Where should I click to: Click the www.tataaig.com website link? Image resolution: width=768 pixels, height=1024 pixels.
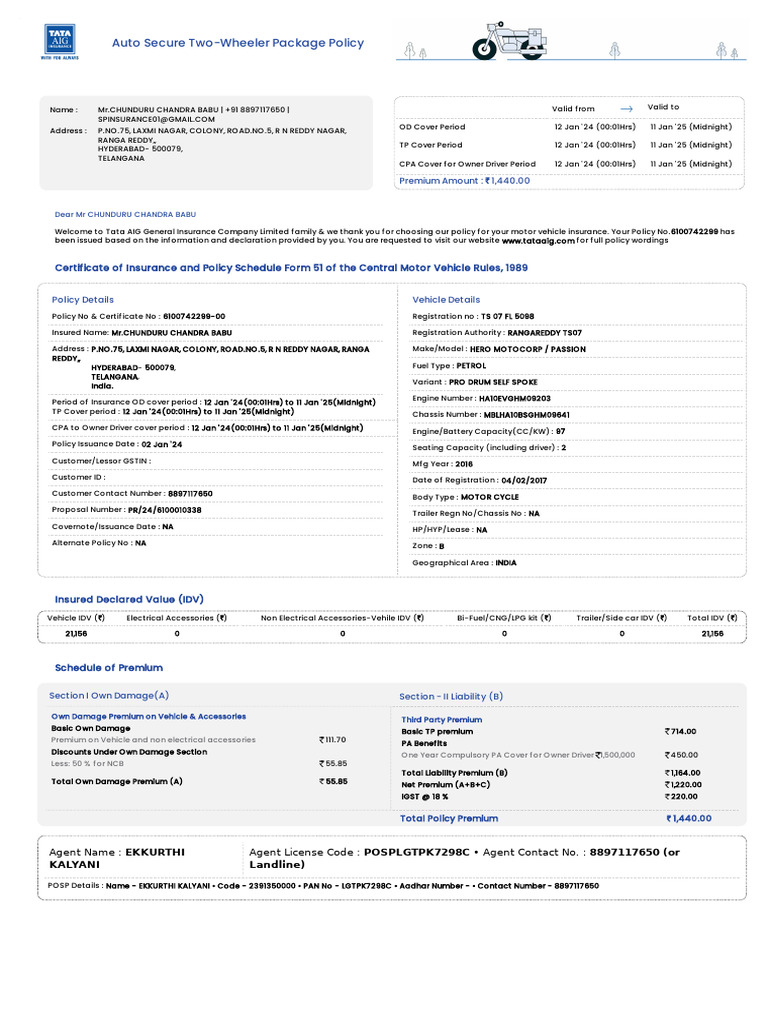pos(538,240)
